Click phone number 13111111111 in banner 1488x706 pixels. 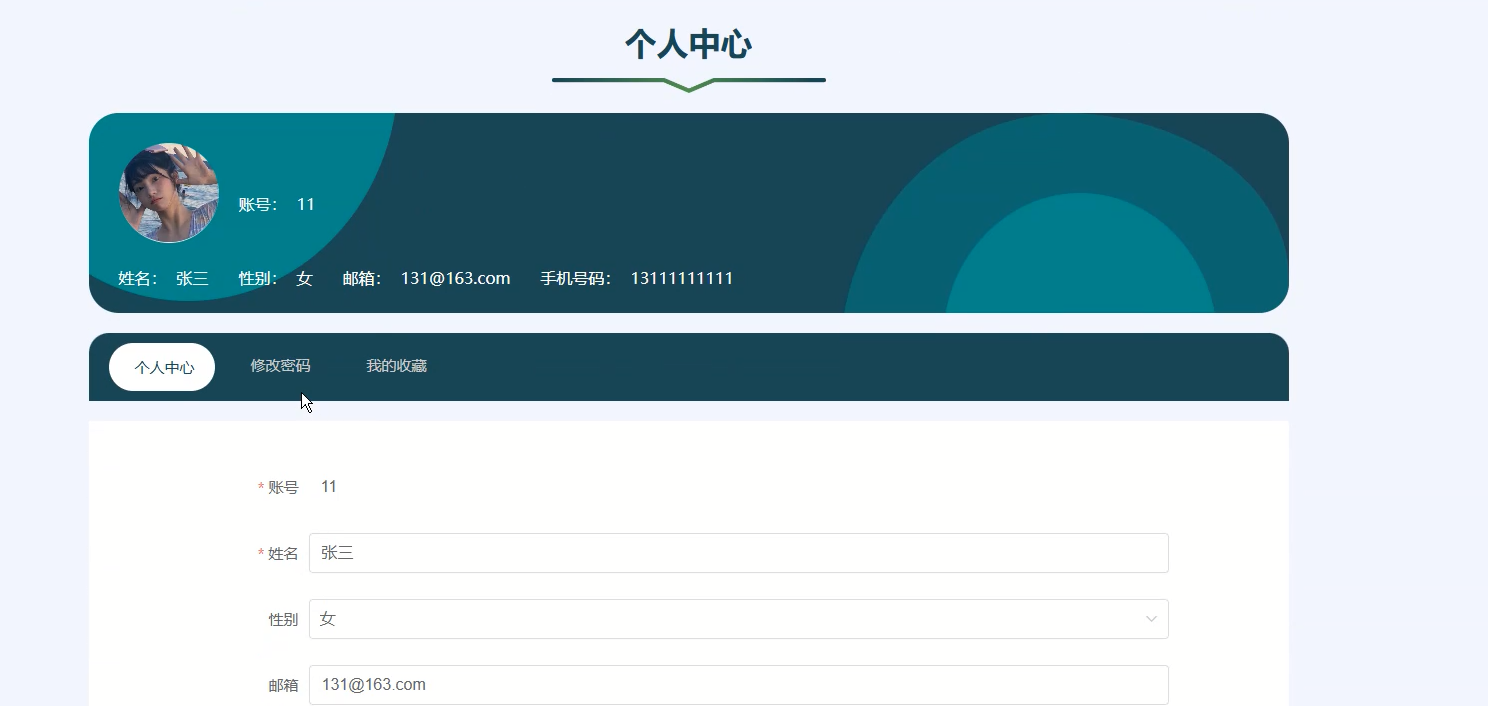681,279
